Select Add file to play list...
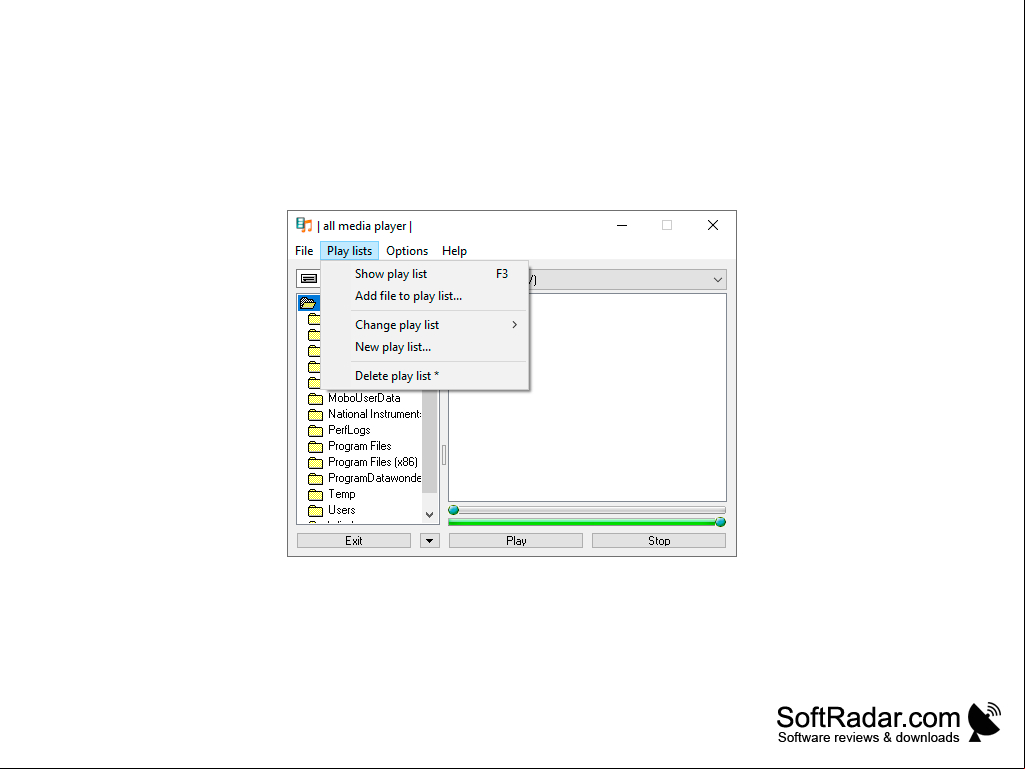The width and height of the screenshot is (1025, 769). [425, 296]
